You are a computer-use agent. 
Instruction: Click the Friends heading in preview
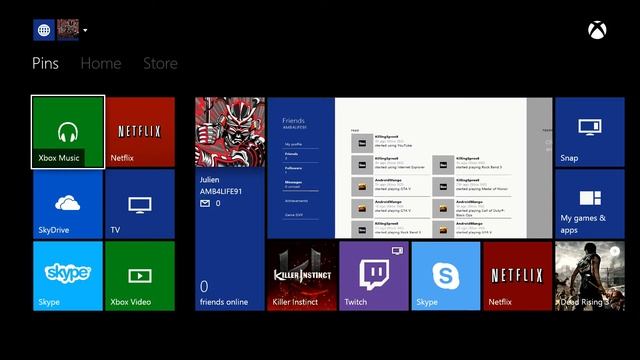pyautogui.click(x=293, y=120)
